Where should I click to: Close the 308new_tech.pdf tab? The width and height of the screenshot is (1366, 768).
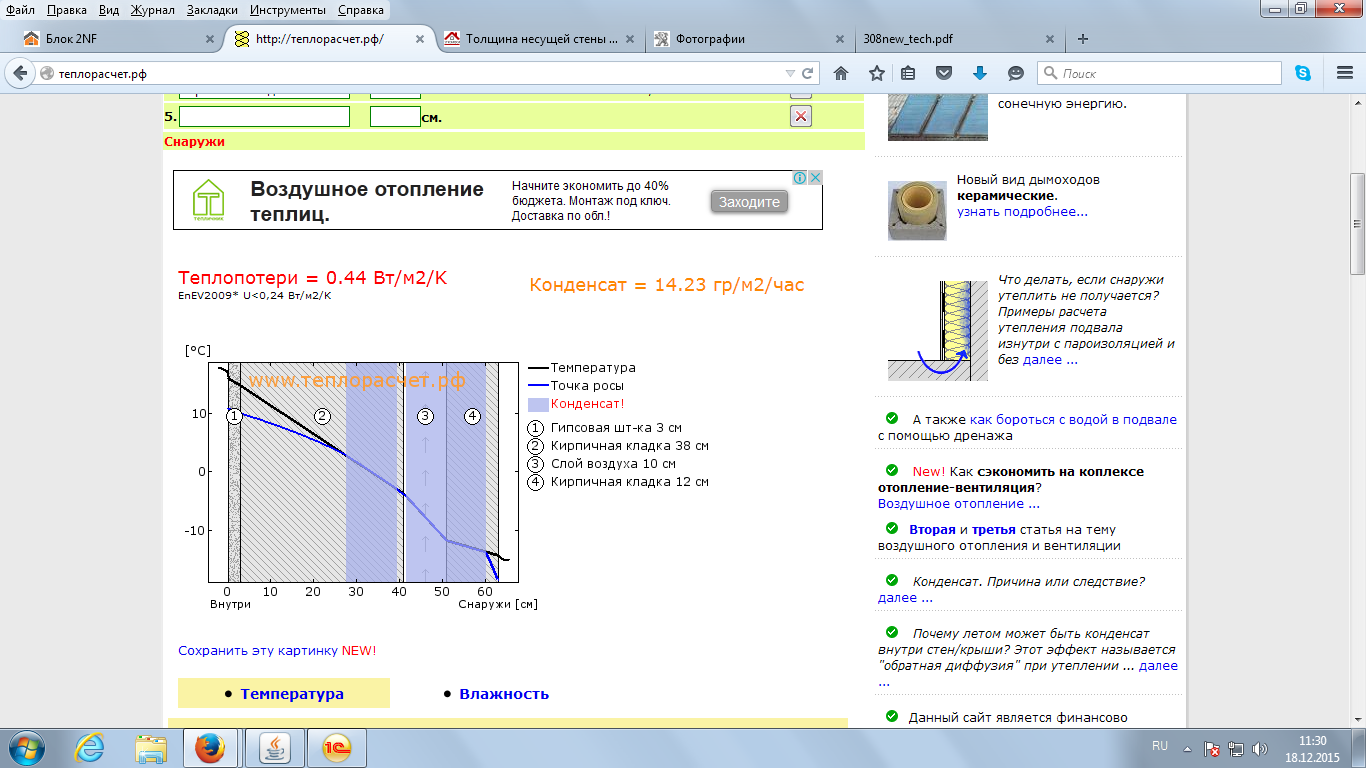click(1050, 39)
